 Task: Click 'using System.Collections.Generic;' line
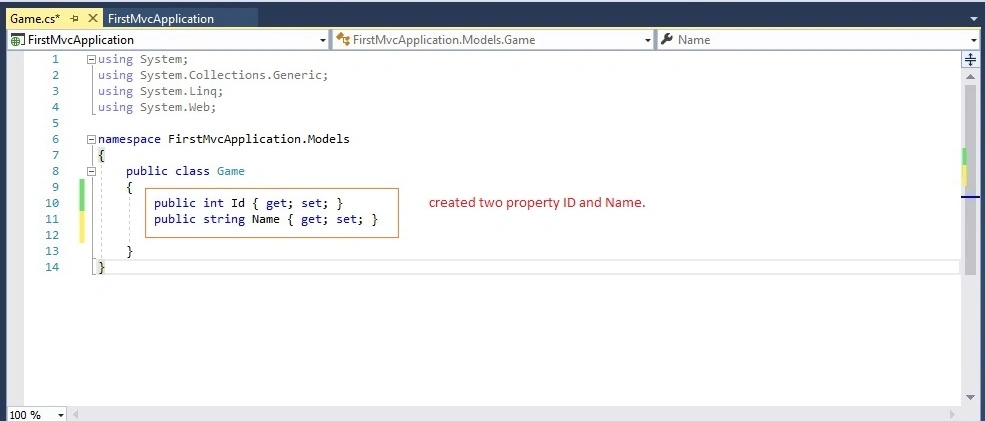tap(213, 75)
